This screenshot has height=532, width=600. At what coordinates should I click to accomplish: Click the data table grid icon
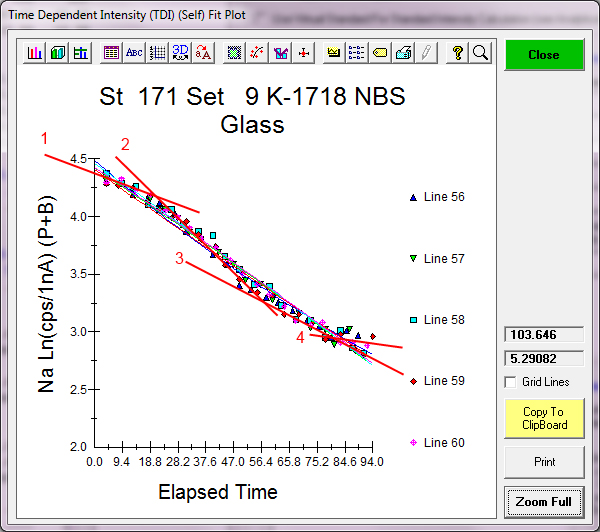pyautogui.click(x=111, y=53)
